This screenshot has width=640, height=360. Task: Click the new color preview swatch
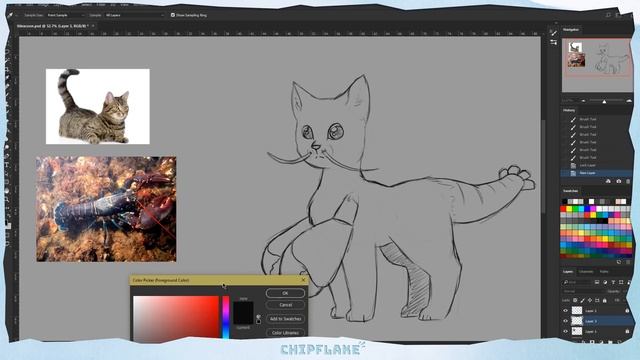coord(243,307)
